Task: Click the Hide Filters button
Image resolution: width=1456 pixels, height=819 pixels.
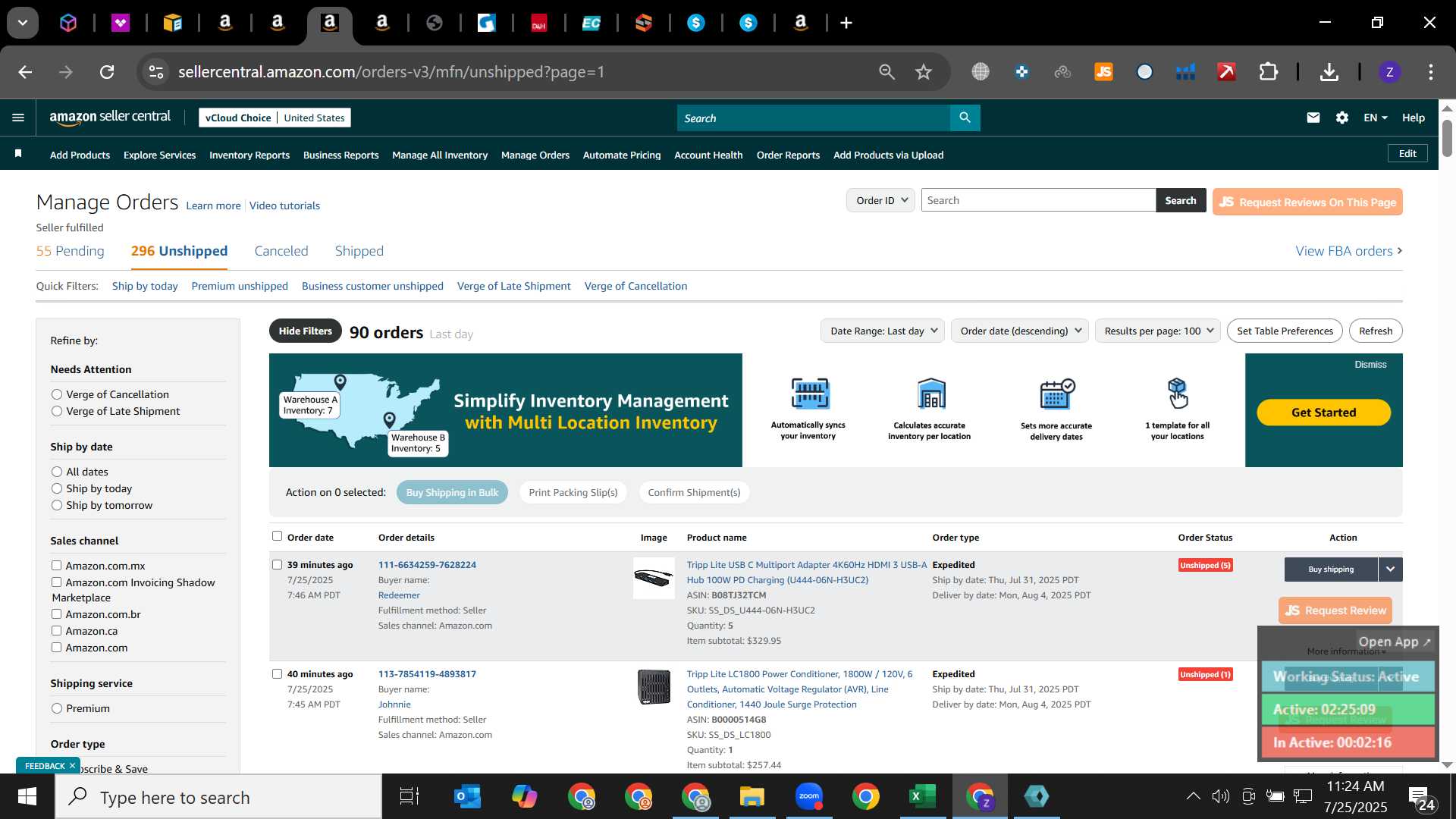Action: [305, 331]
